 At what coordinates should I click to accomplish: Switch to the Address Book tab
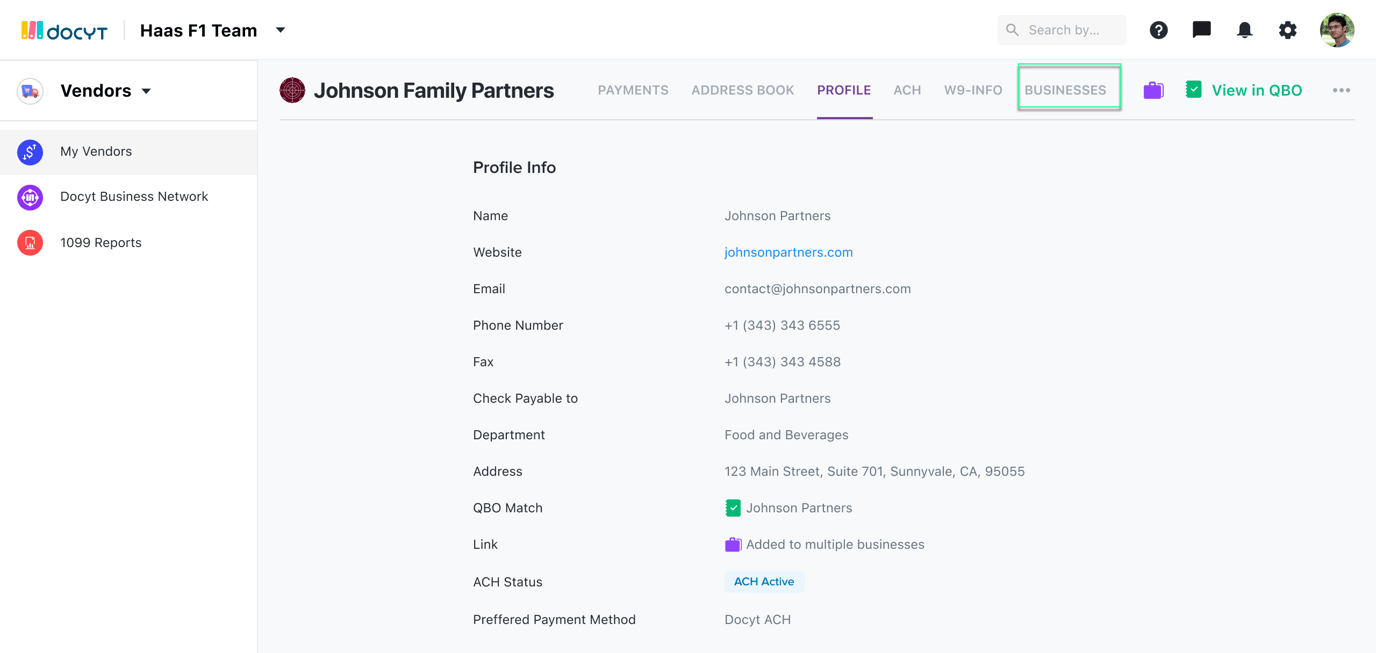(x=742, y=90)
